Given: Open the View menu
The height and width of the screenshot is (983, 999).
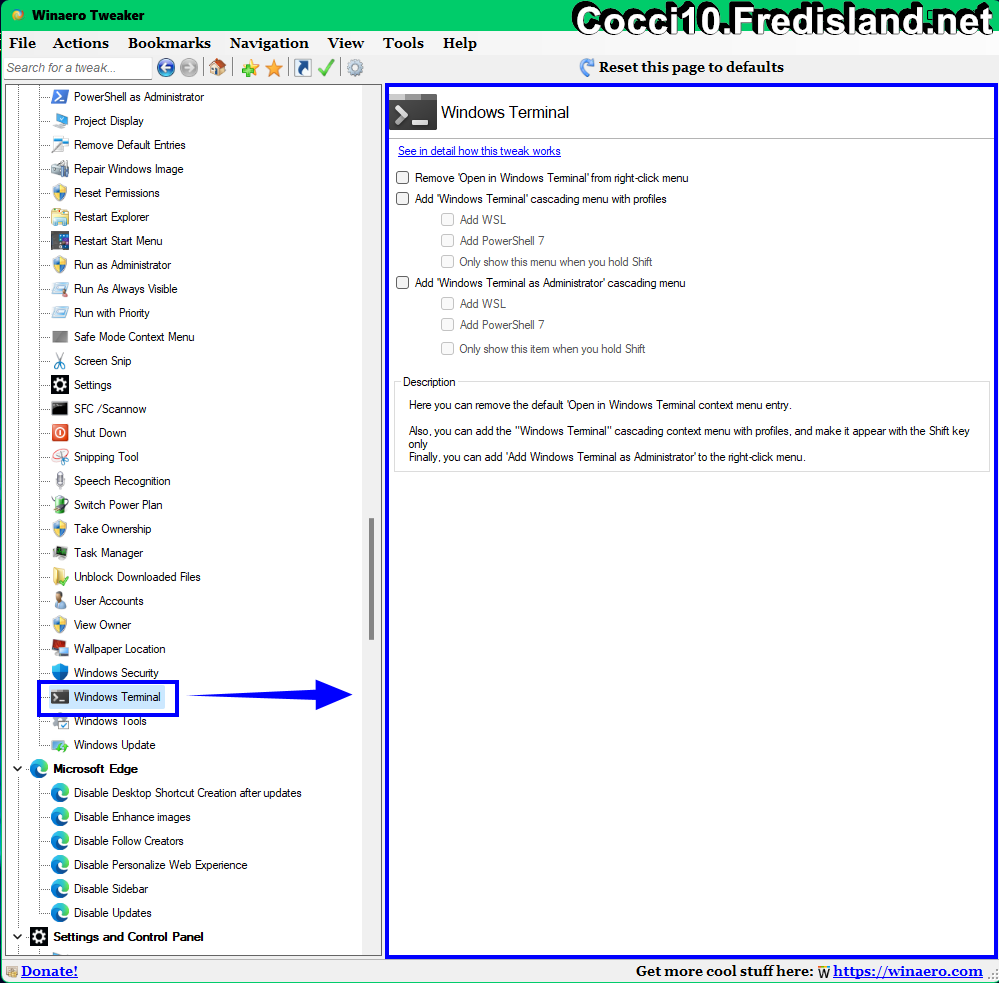Looking at the screenshot, I should click(346, 43).
